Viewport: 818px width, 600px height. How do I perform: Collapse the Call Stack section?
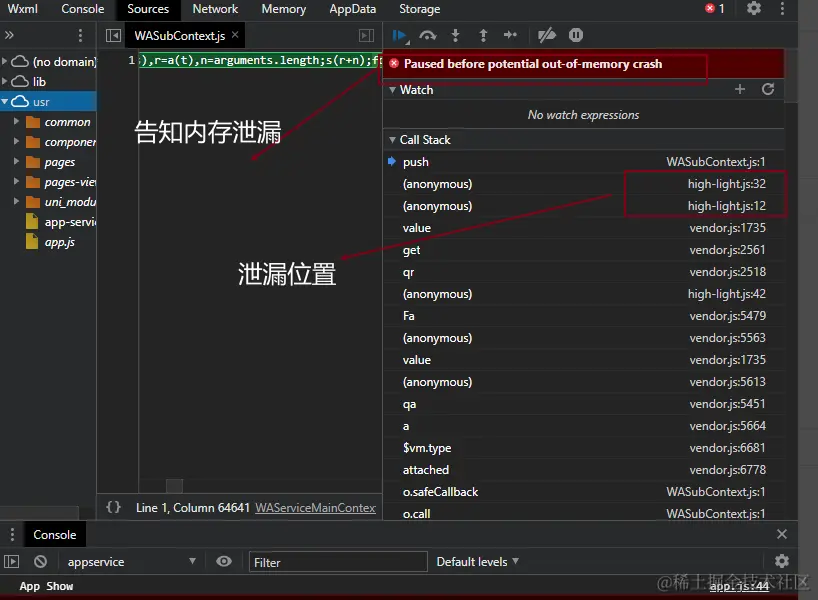click(392, 140)
